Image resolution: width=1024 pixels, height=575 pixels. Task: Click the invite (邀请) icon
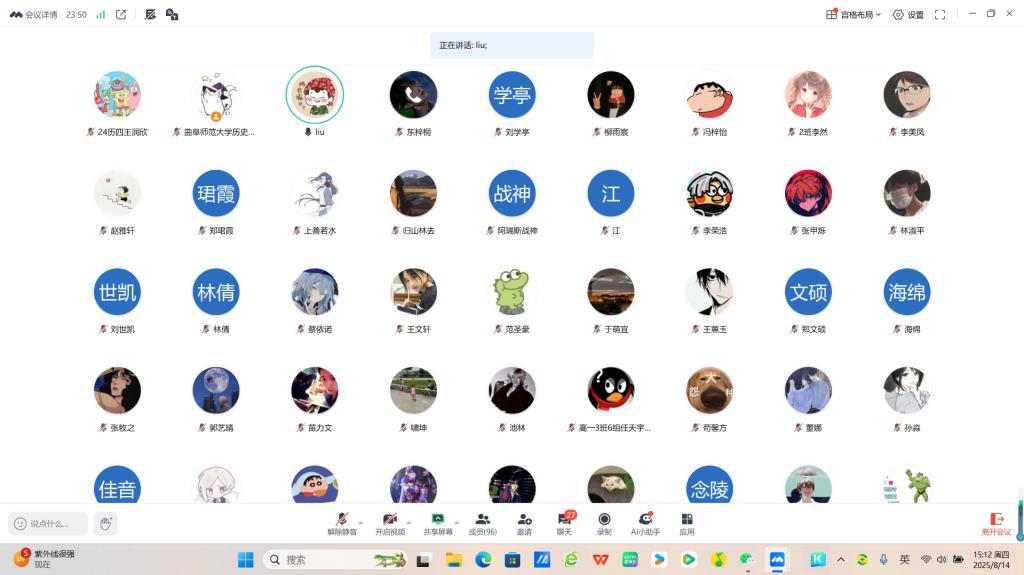(x=524, y=523)
